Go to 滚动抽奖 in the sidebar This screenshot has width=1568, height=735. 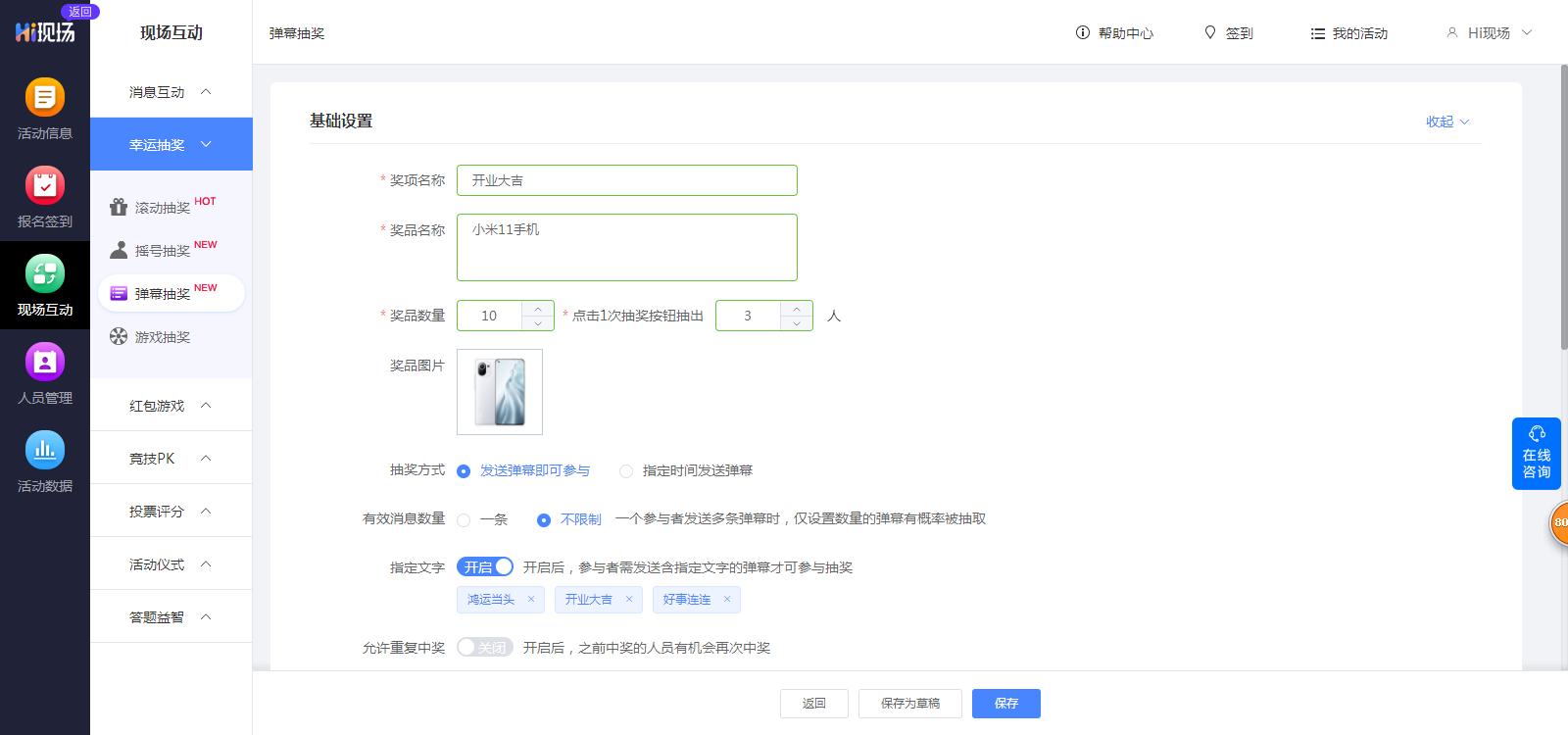(163, 208)
